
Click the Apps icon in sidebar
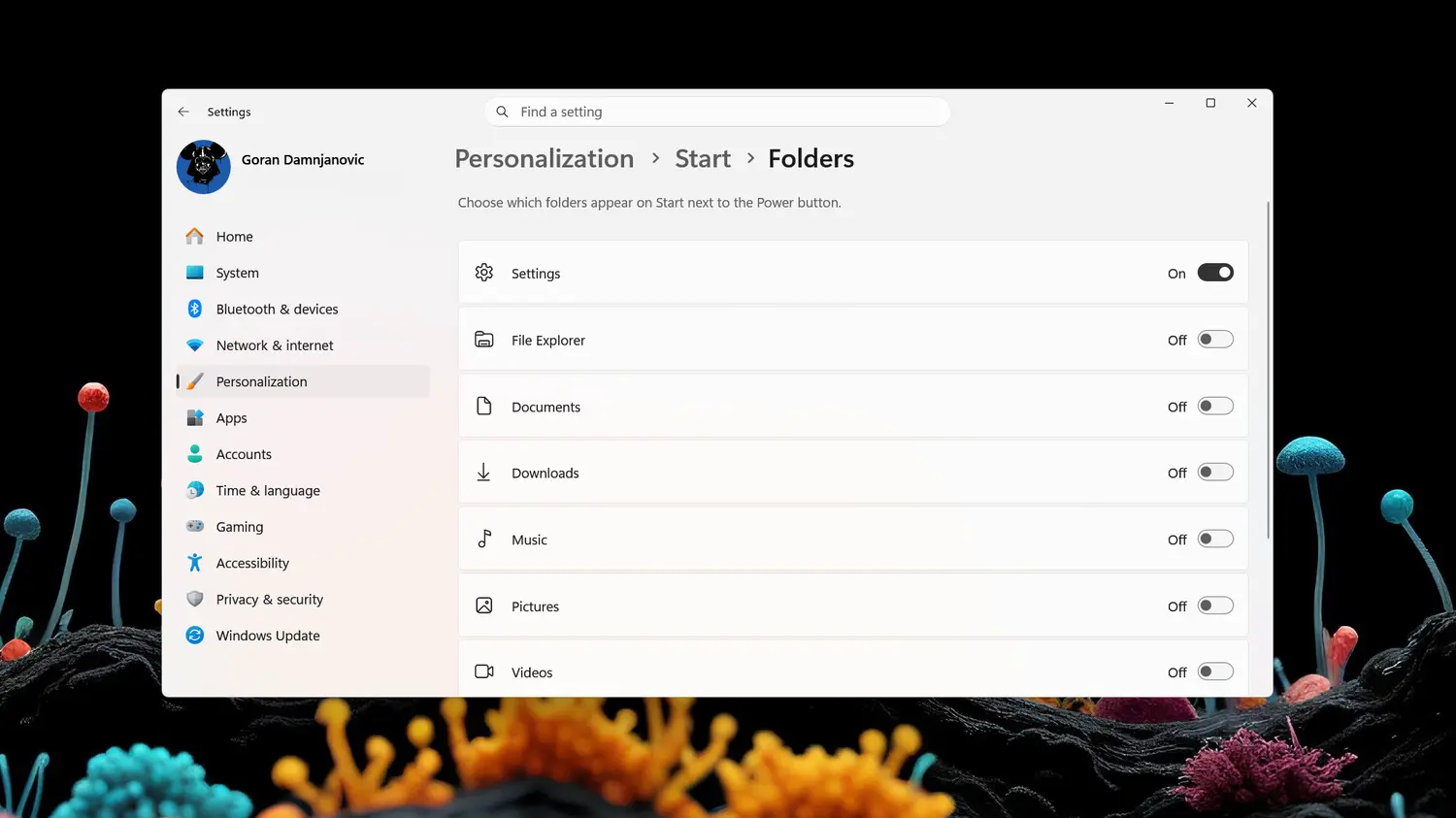[x=195, y=417]
